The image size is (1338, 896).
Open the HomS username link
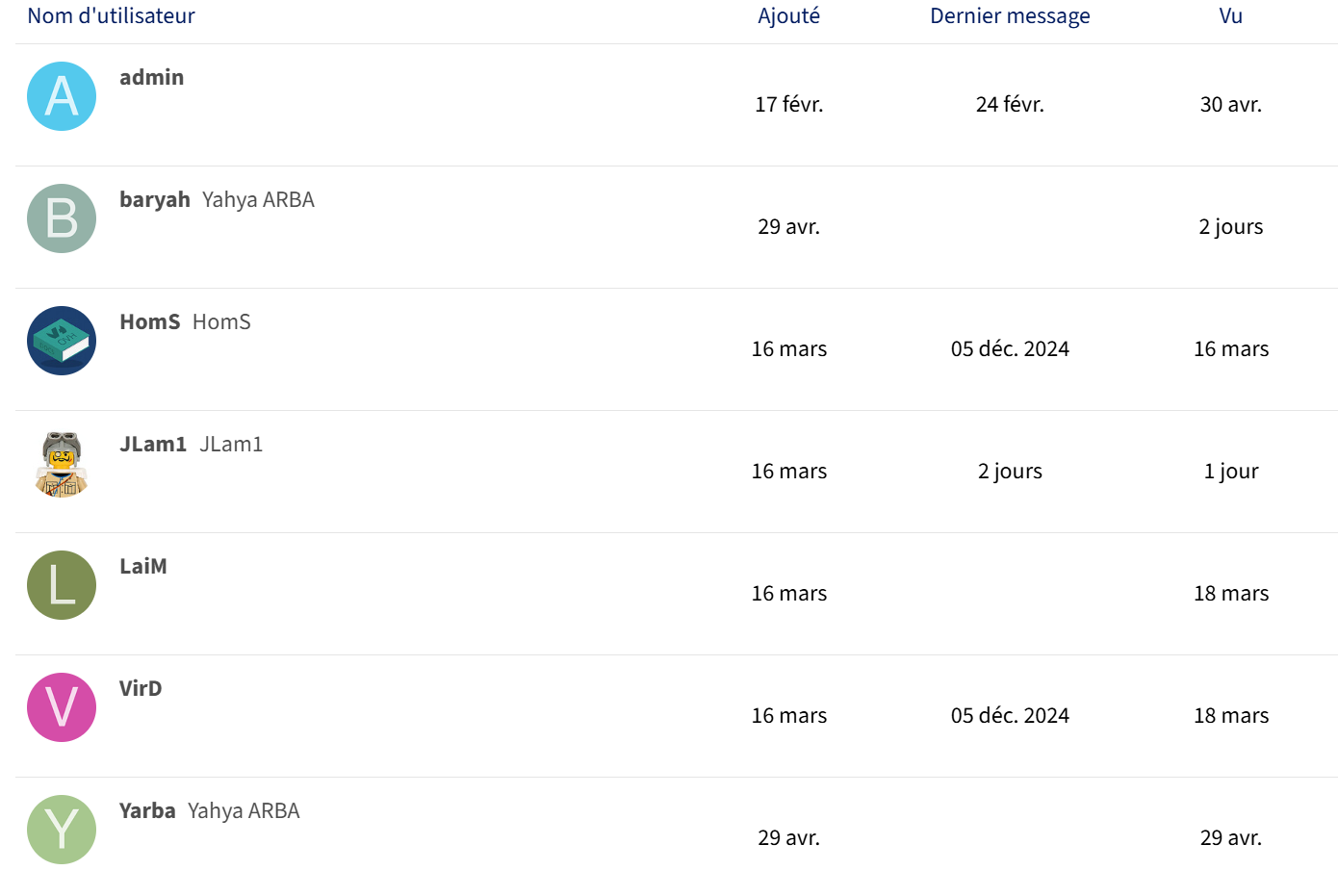point(150,321)
